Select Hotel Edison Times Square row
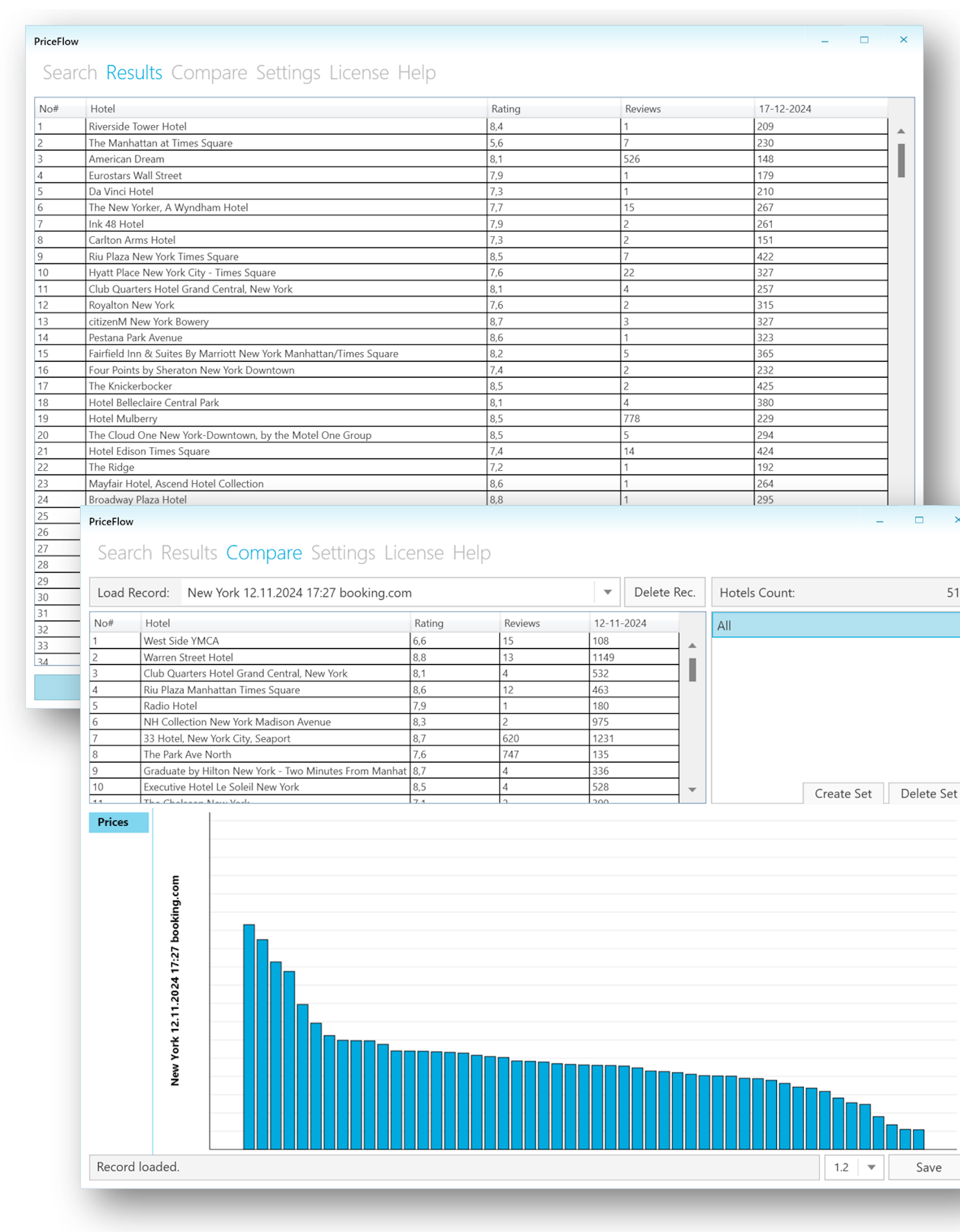Image resolution: width=960 pixels, height=1232 pixels. 461,451
